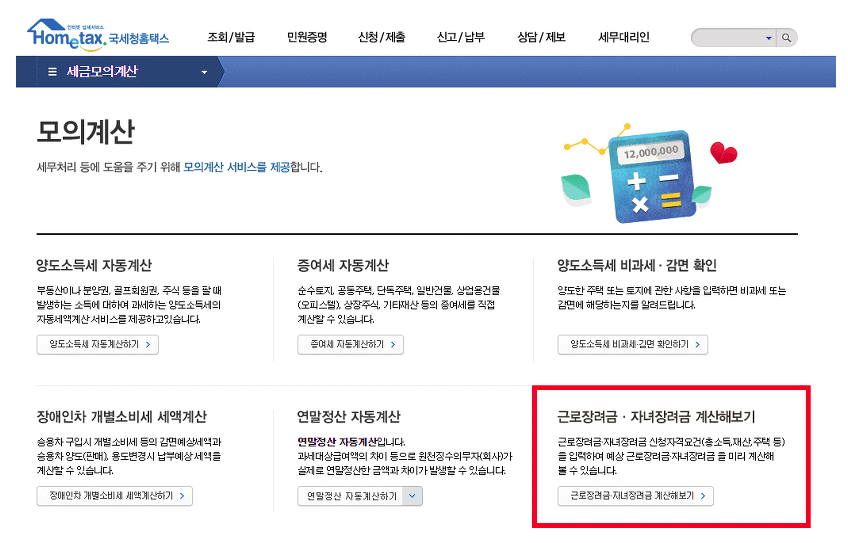The width and height of the screenshot is (848, 543).
Task: Click the red heart graphic
Action: pyautogui.click(x=722, y=153)
